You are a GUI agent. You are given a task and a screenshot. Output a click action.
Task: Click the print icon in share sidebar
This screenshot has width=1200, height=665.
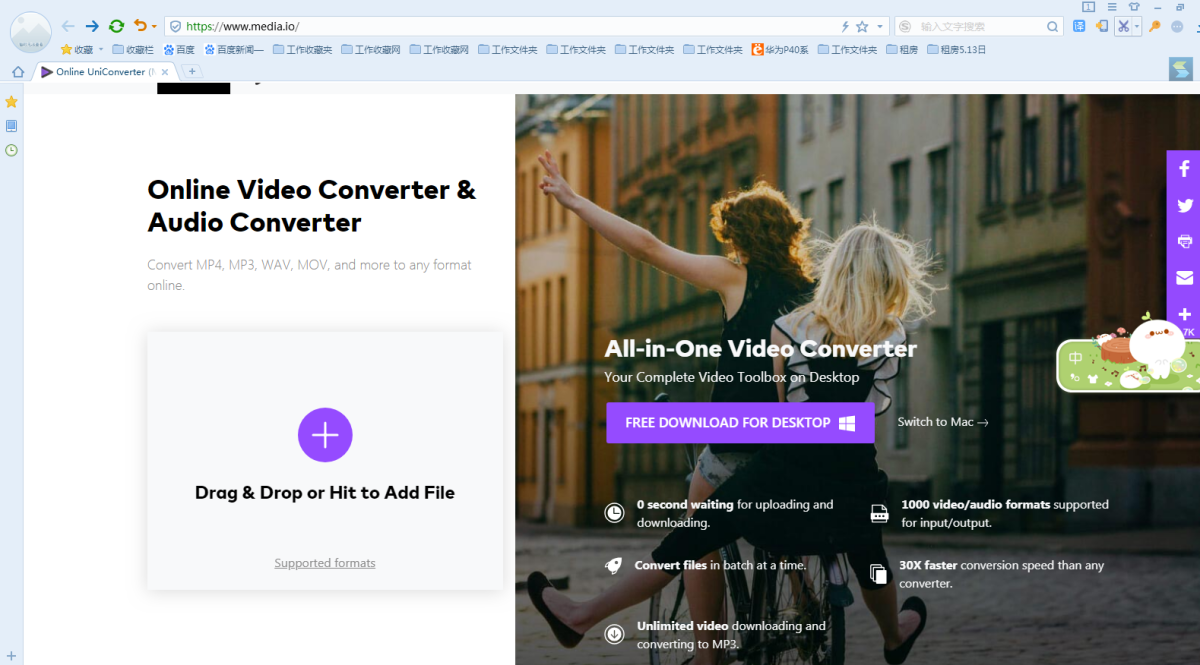(x=1184, y=241)
